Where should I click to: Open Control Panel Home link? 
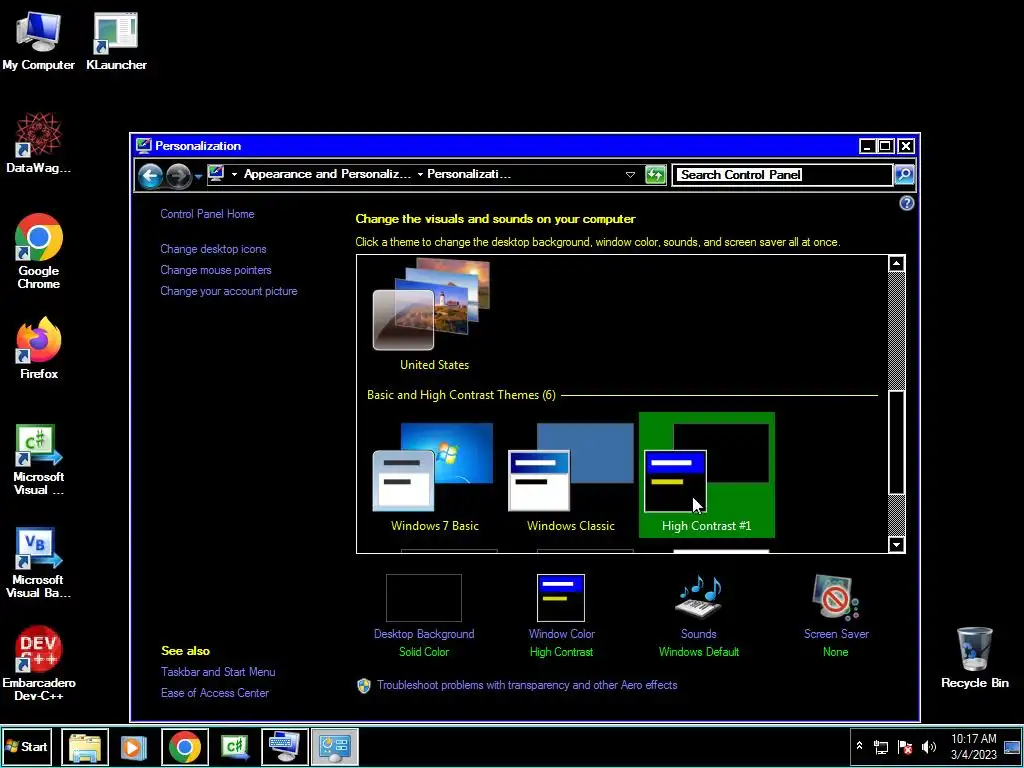coord(207,214)
